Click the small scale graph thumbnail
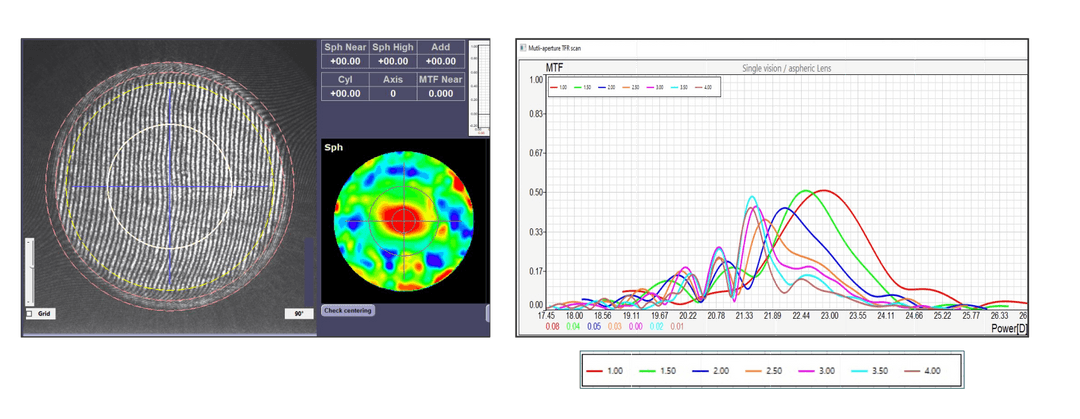Image resolution: width=1080 pixels, height=419 pixels. [479, 88]
